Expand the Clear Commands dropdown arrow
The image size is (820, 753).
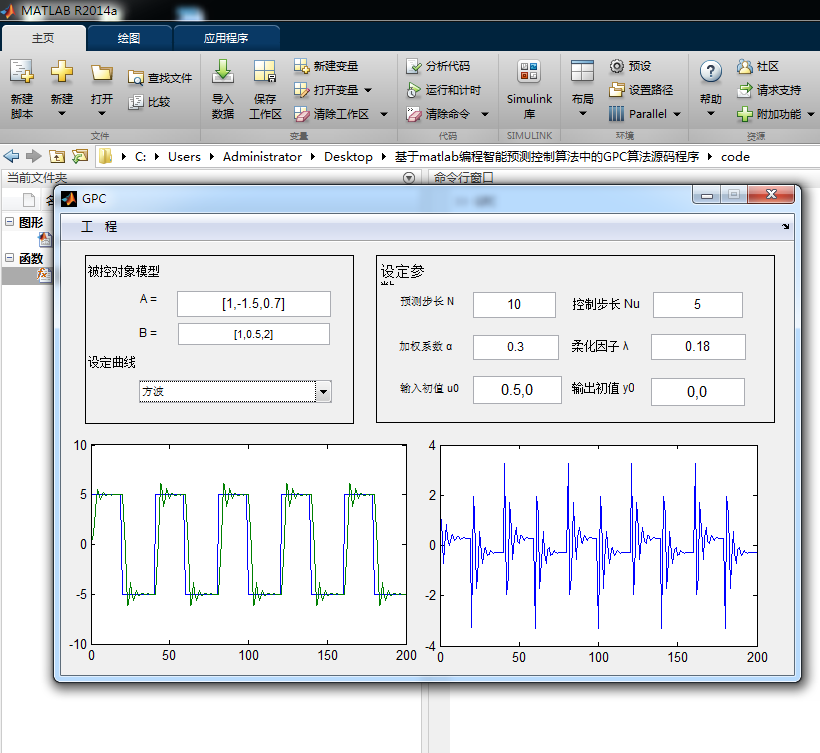(x=485, y=114)
